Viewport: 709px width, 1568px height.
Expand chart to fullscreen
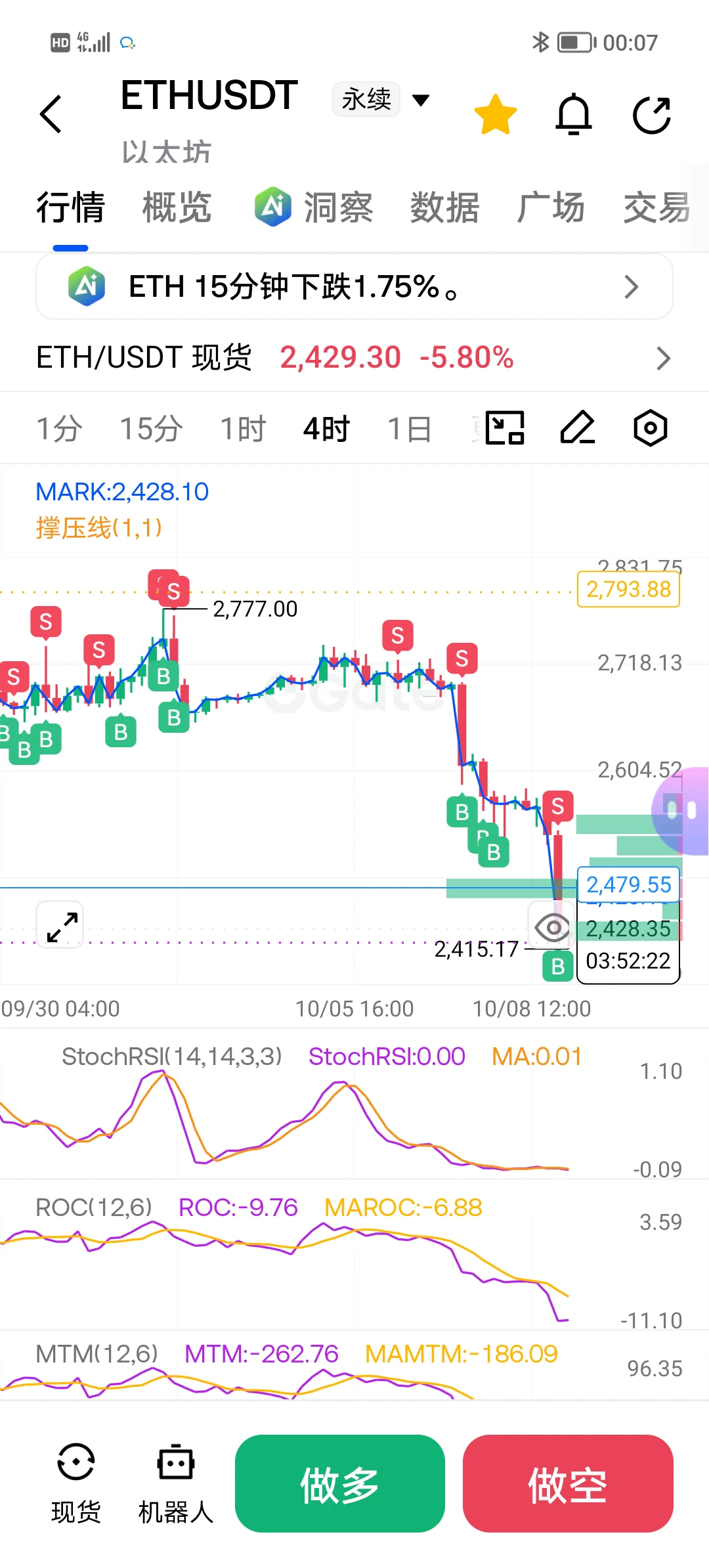60,925
